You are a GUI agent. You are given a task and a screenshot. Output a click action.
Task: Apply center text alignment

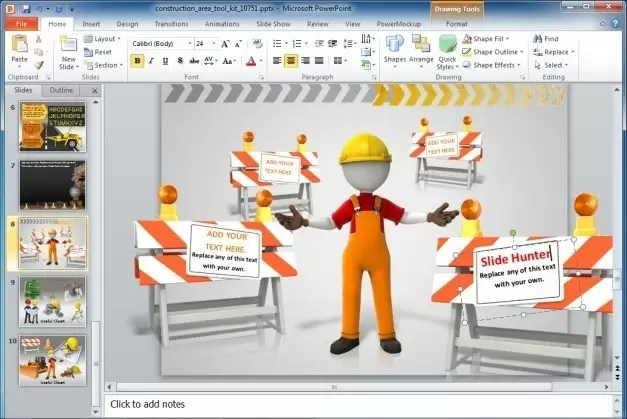point(291,62)
